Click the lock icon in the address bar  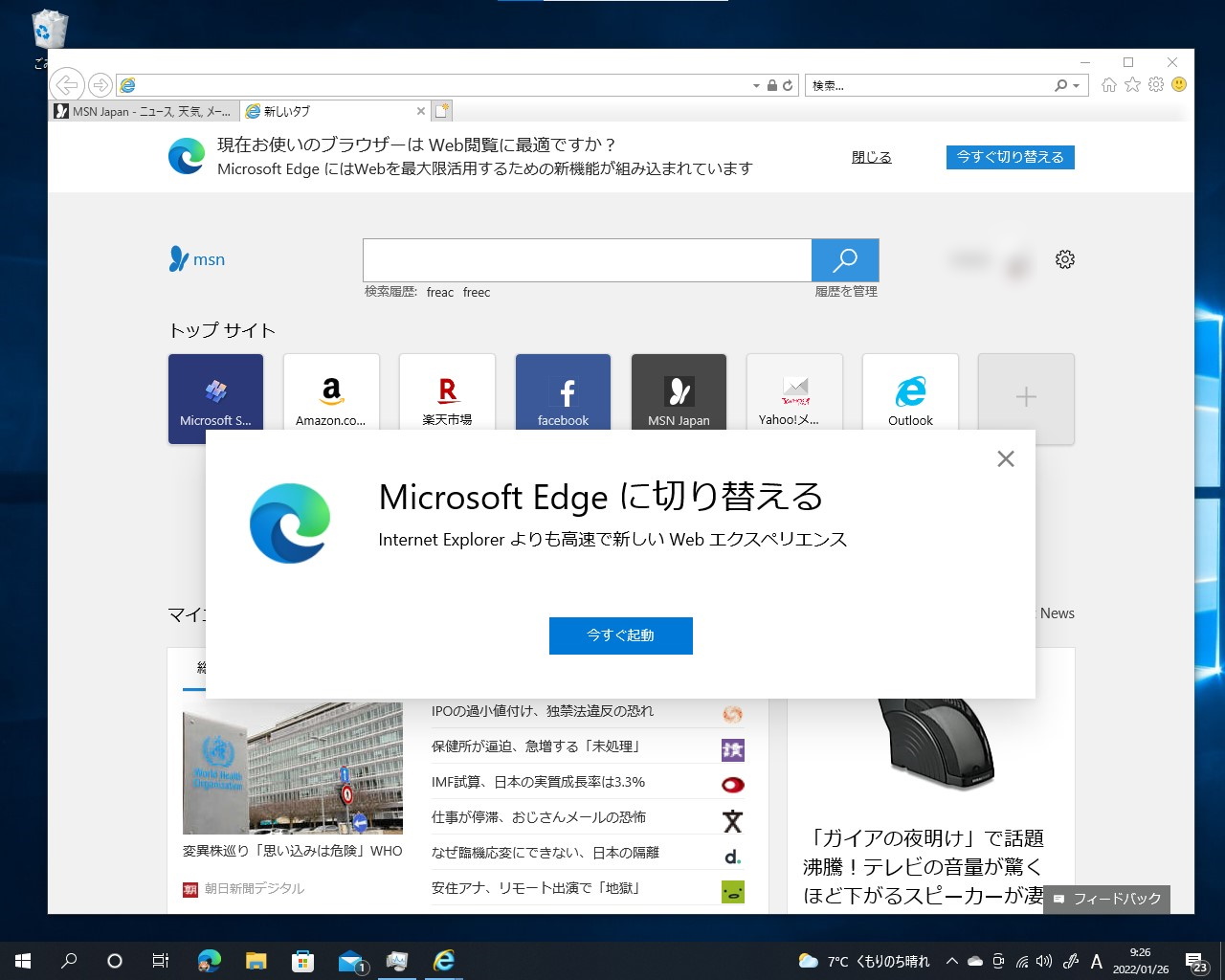[x=771, y=85]
